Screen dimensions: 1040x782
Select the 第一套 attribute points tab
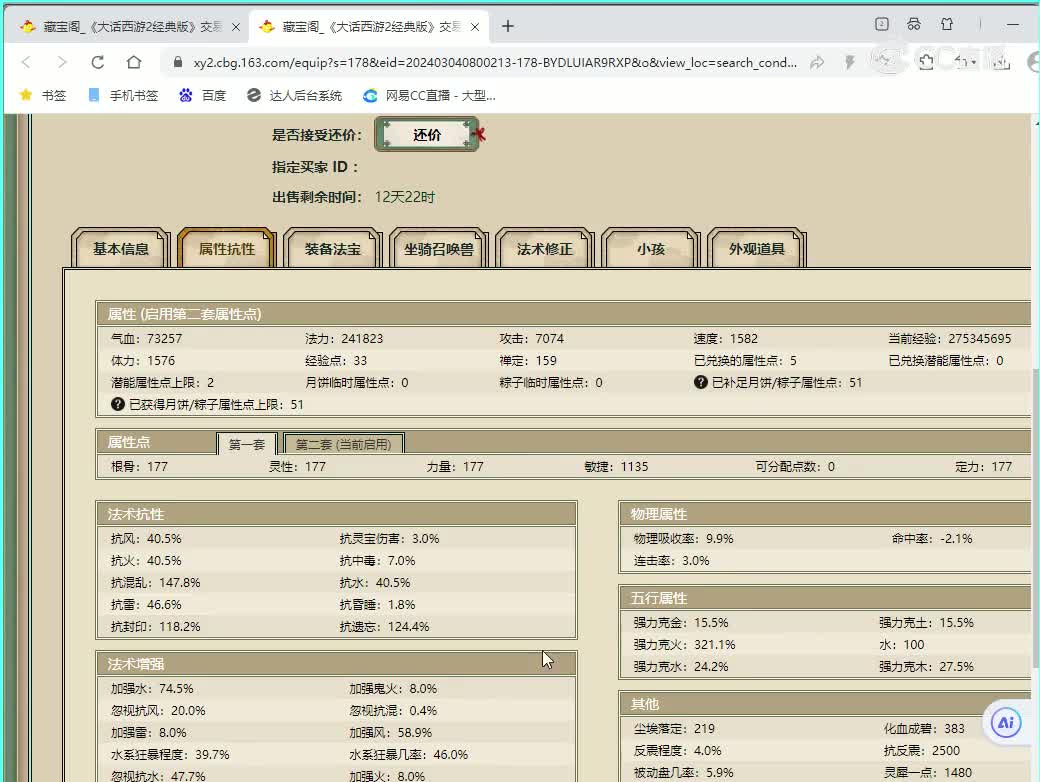(x=247, y=444)
